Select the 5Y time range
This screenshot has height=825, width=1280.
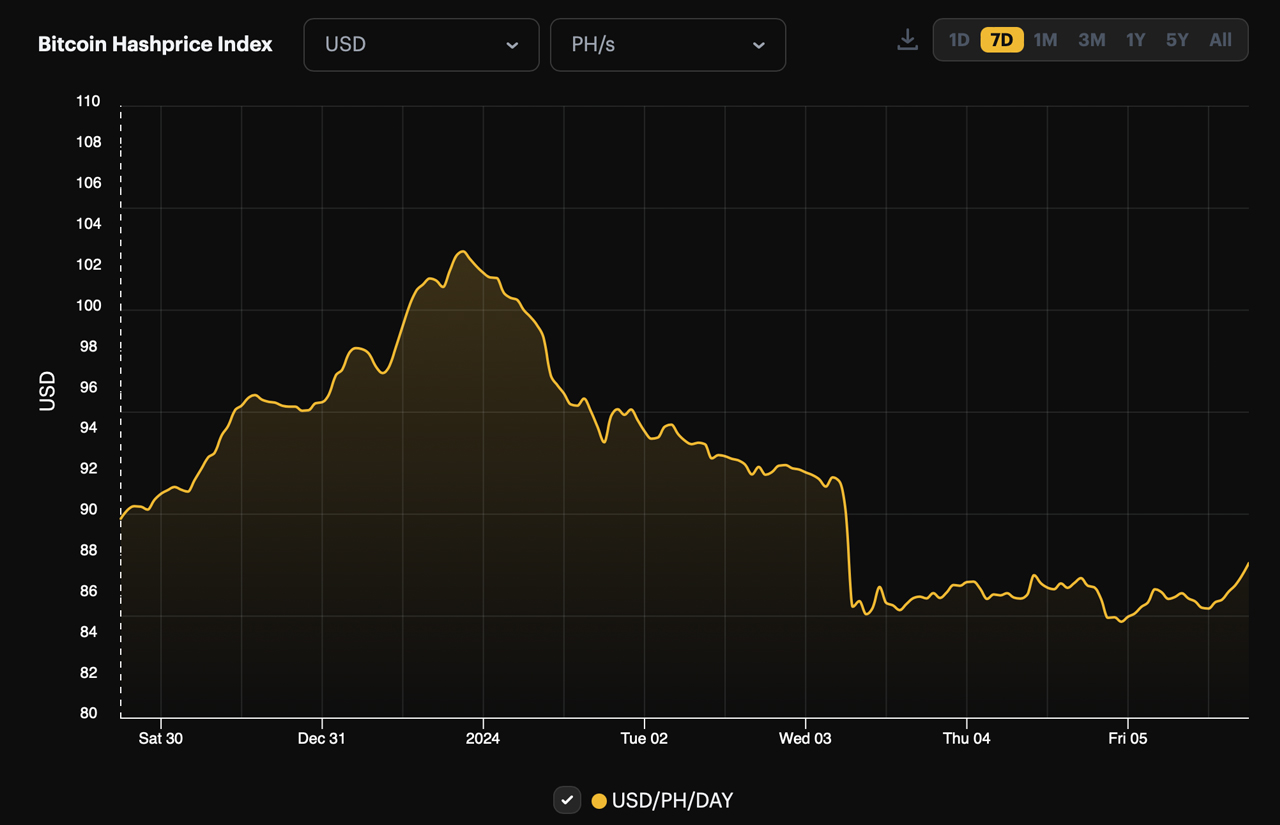tap(1177, 39)
